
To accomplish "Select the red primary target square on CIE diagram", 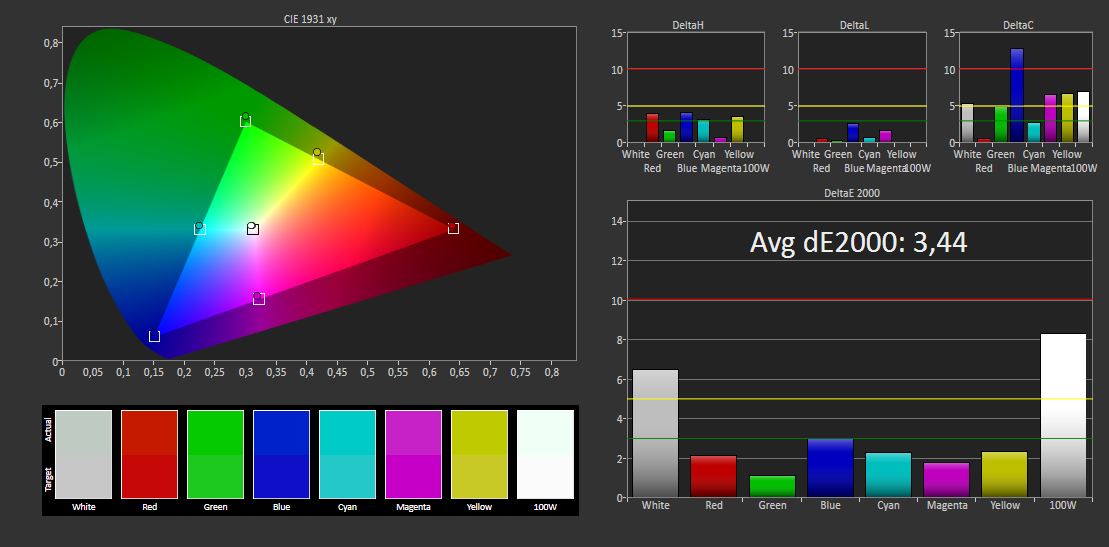I will click(x=453, y=229).
